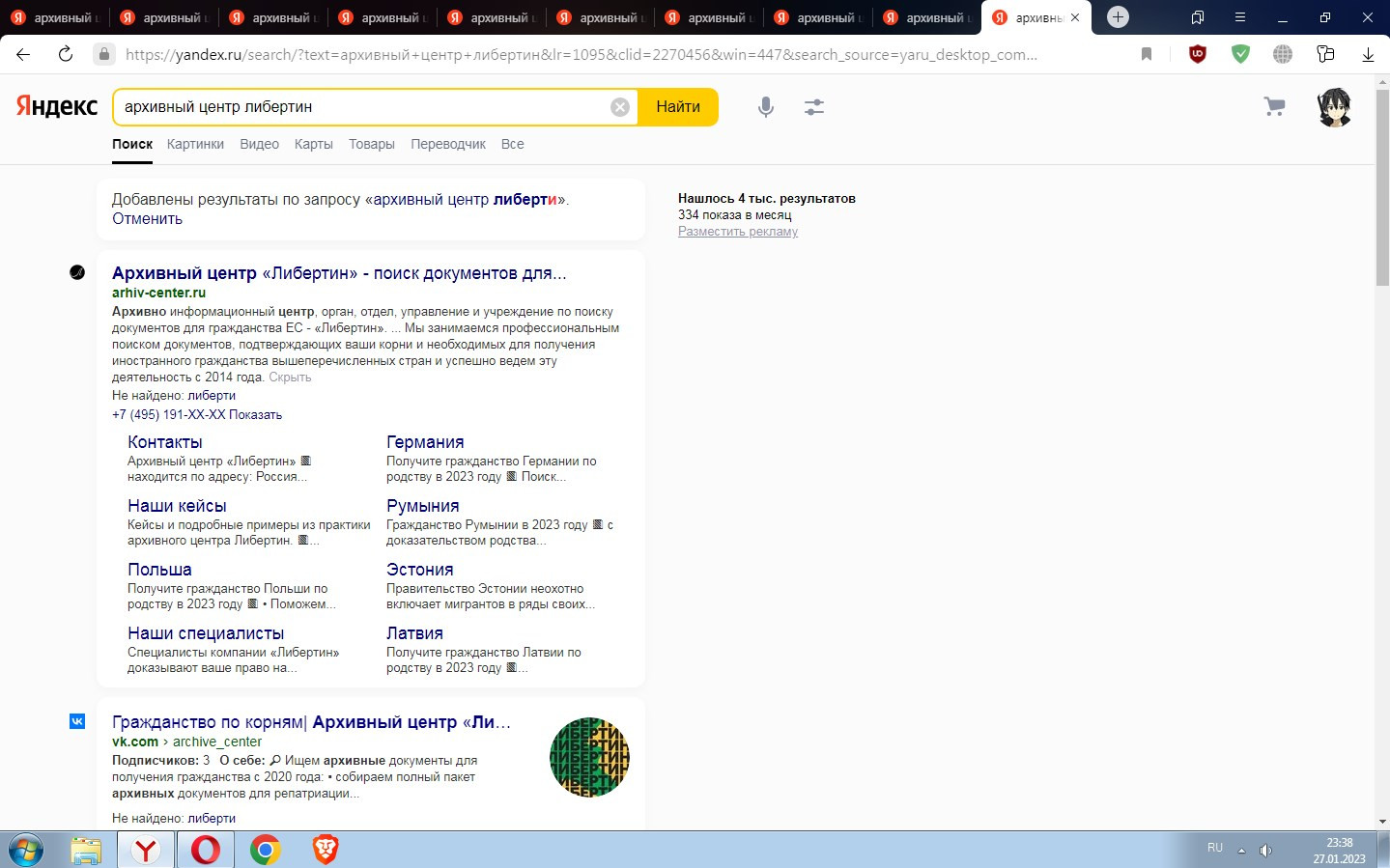This screenshot has width=1390, height=868.
Task: Open the Германия sitelink
Action: [425, 442]
